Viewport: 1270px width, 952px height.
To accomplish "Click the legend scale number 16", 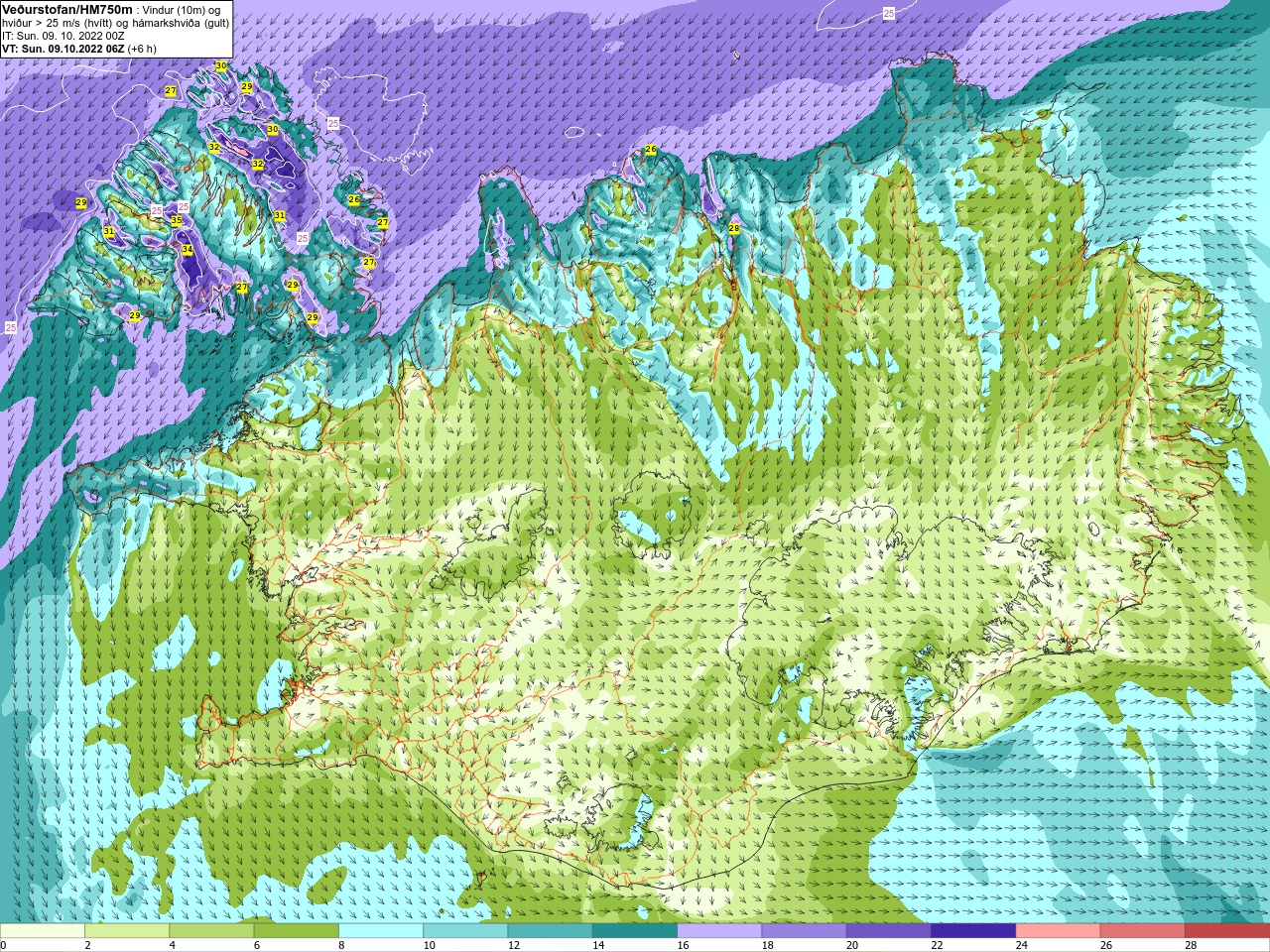I will (x=683, y=945).
